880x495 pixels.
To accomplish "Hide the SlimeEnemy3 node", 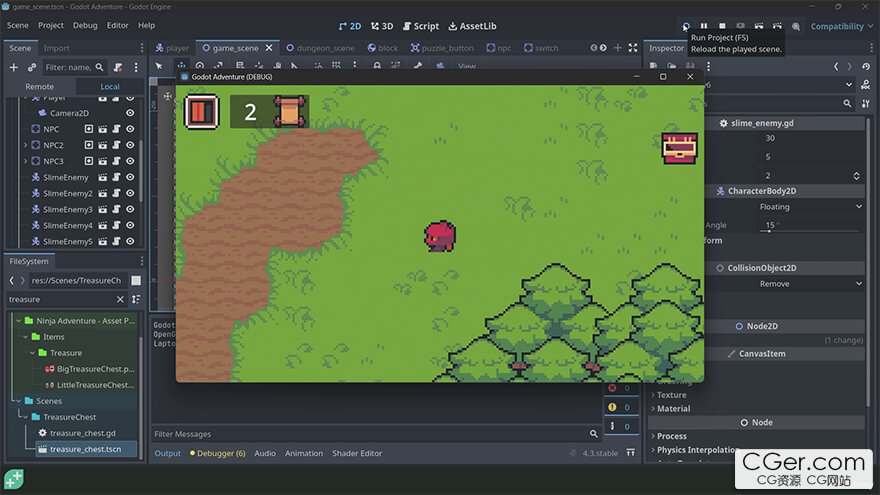I will [x=130, y=209].
